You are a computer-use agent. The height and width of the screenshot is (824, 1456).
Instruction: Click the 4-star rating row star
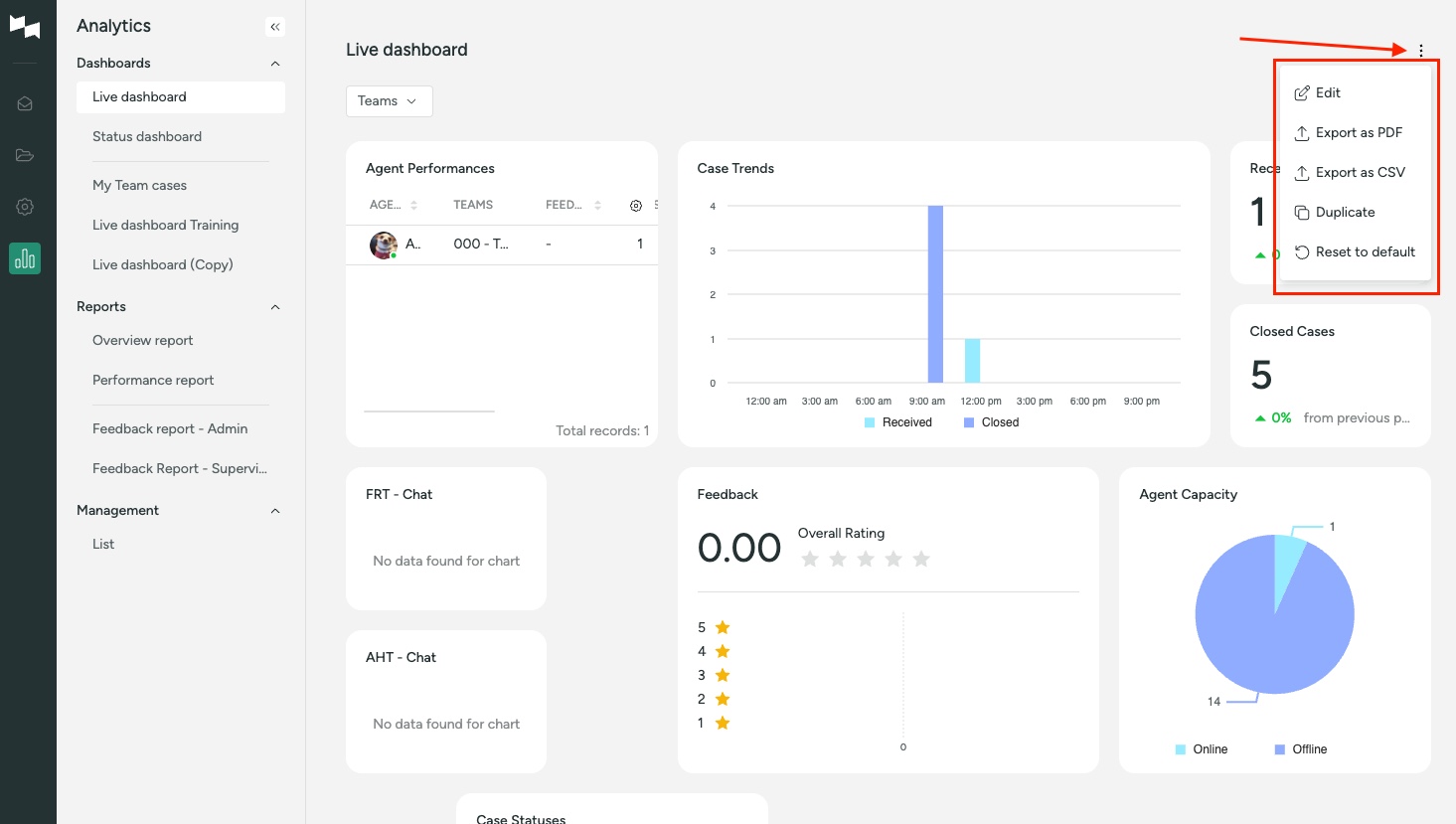pyautogui.click(x=723, y=651)
